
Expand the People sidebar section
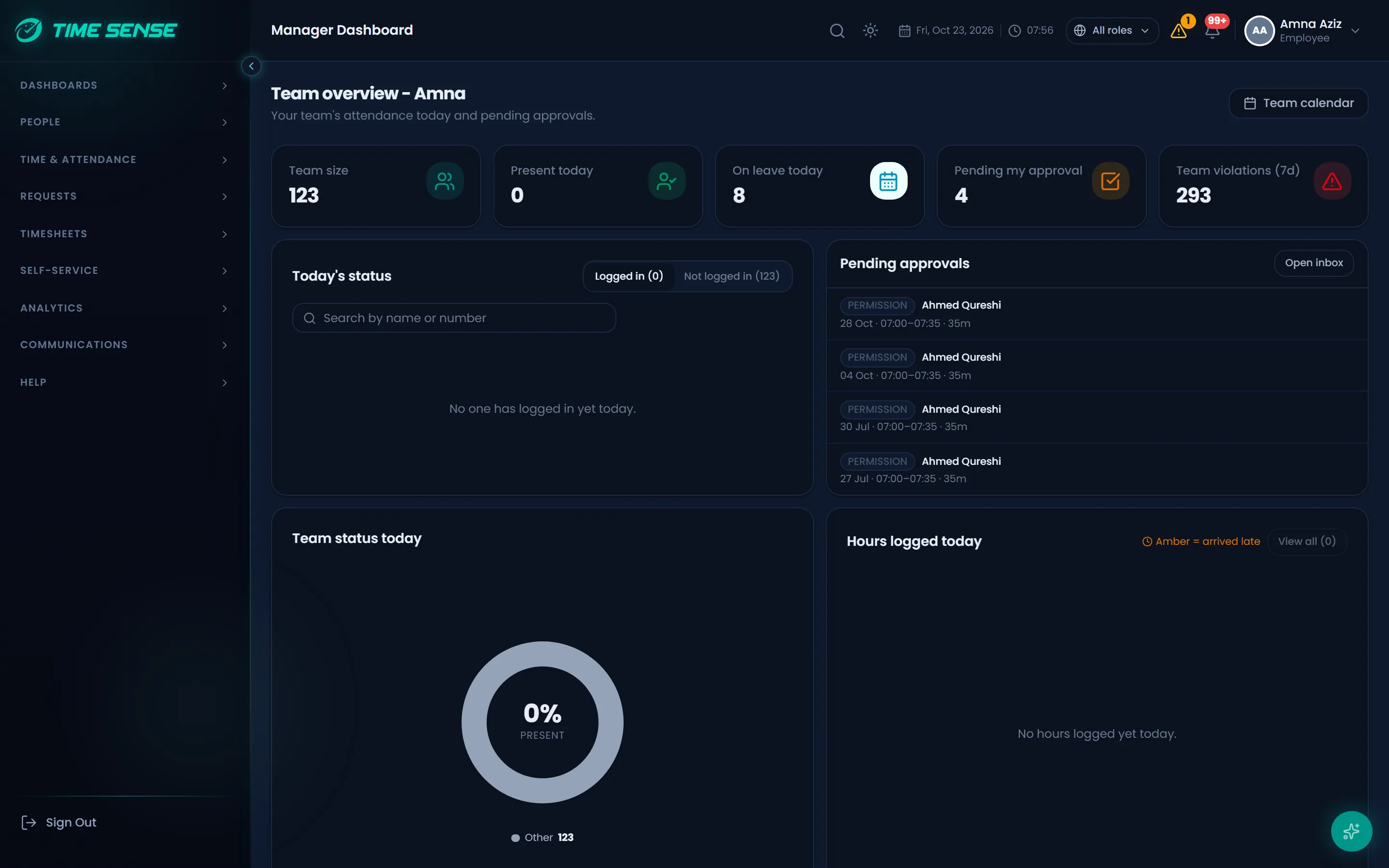coord(124,122)
